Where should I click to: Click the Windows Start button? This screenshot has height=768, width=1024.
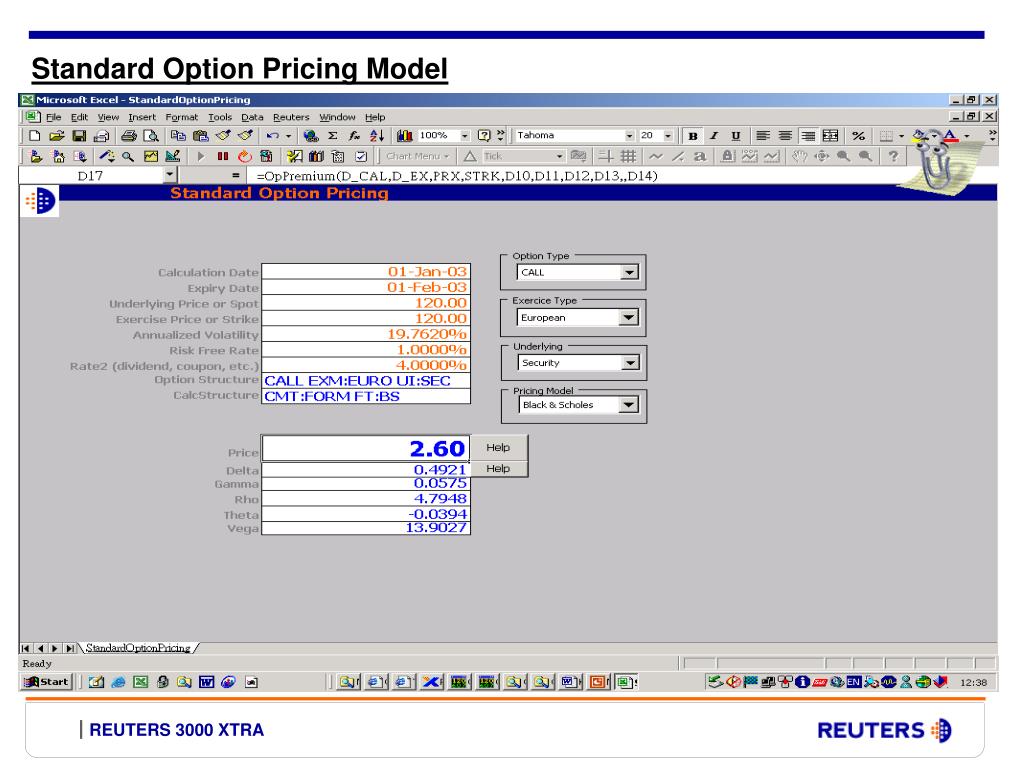coord(46,682)
